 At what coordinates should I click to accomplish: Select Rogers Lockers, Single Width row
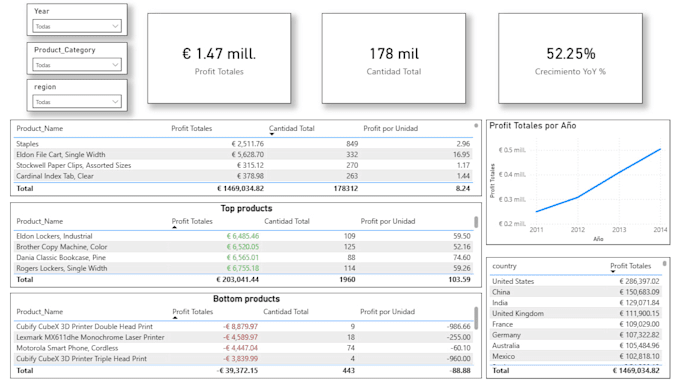point(243,268)
